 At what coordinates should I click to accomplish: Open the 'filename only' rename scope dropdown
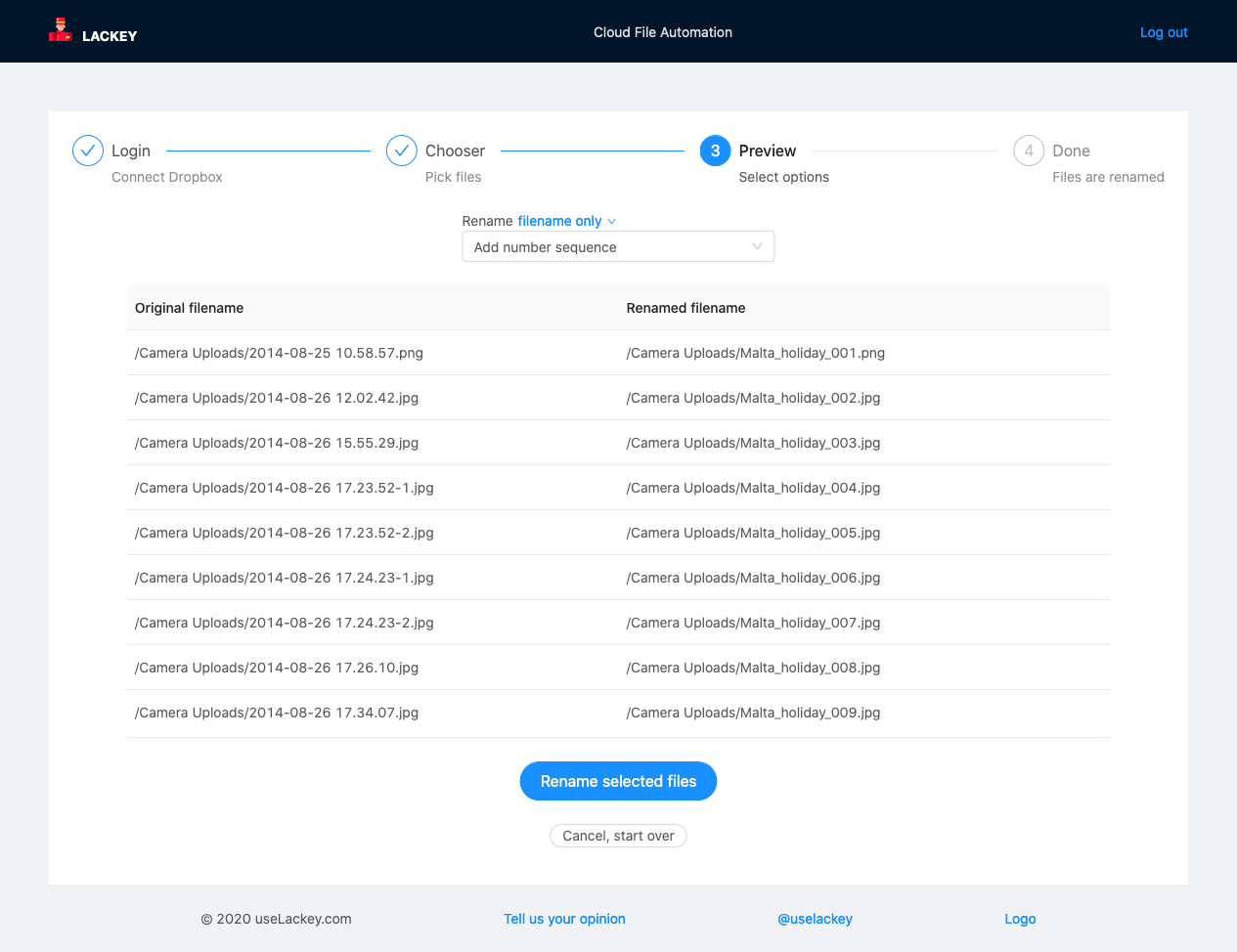tap(566, 221)
